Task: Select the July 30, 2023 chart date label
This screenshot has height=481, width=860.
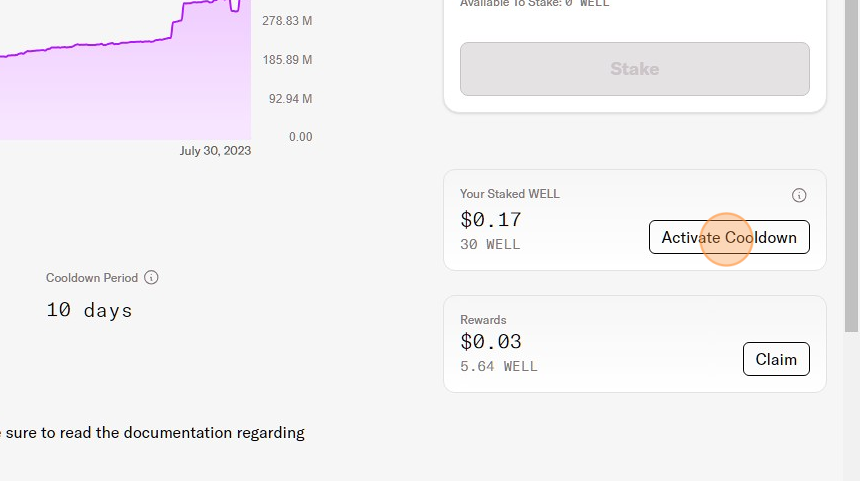Action: (215, 151)
